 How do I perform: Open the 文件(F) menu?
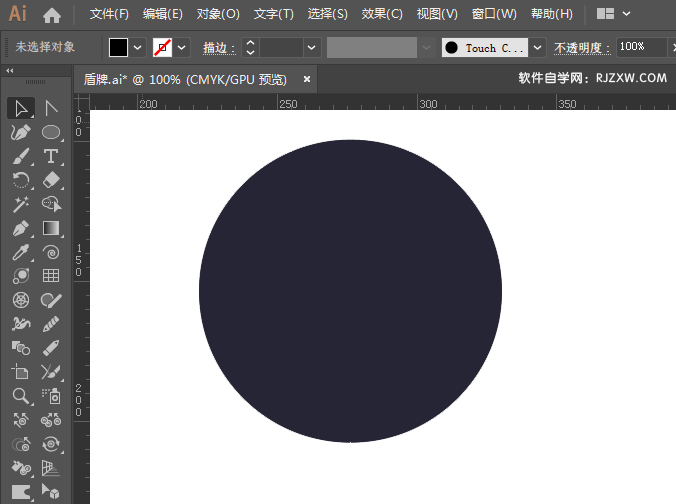(109, 14)
